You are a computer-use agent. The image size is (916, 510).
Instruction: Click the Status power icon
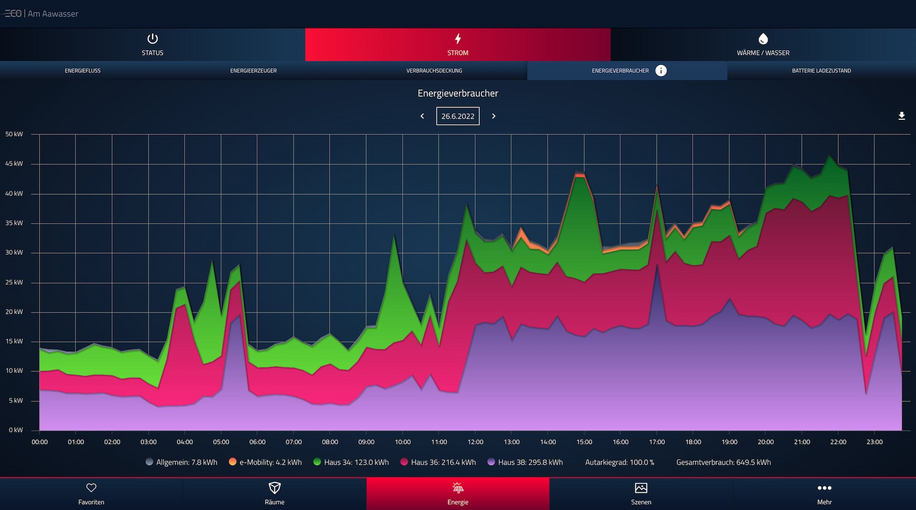point(152,38)
